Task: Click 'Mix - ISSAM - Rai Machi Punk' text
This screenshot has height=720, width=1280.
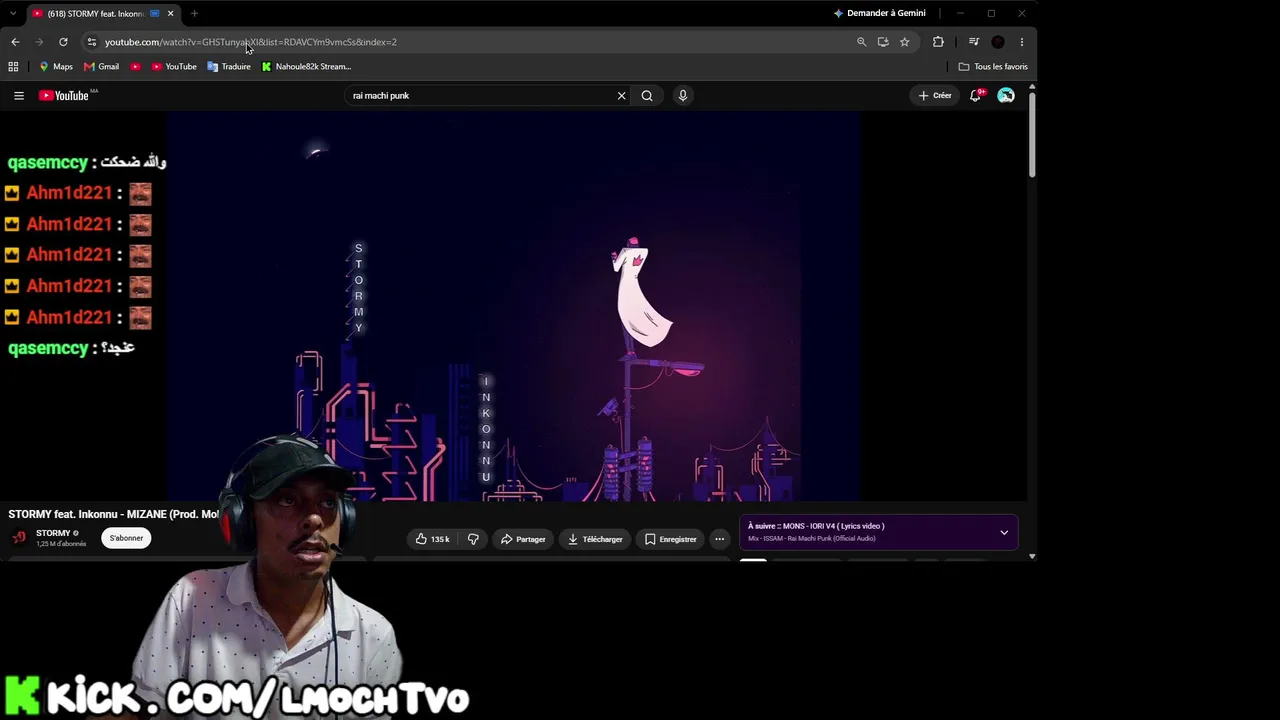Action: coord(811,538)
